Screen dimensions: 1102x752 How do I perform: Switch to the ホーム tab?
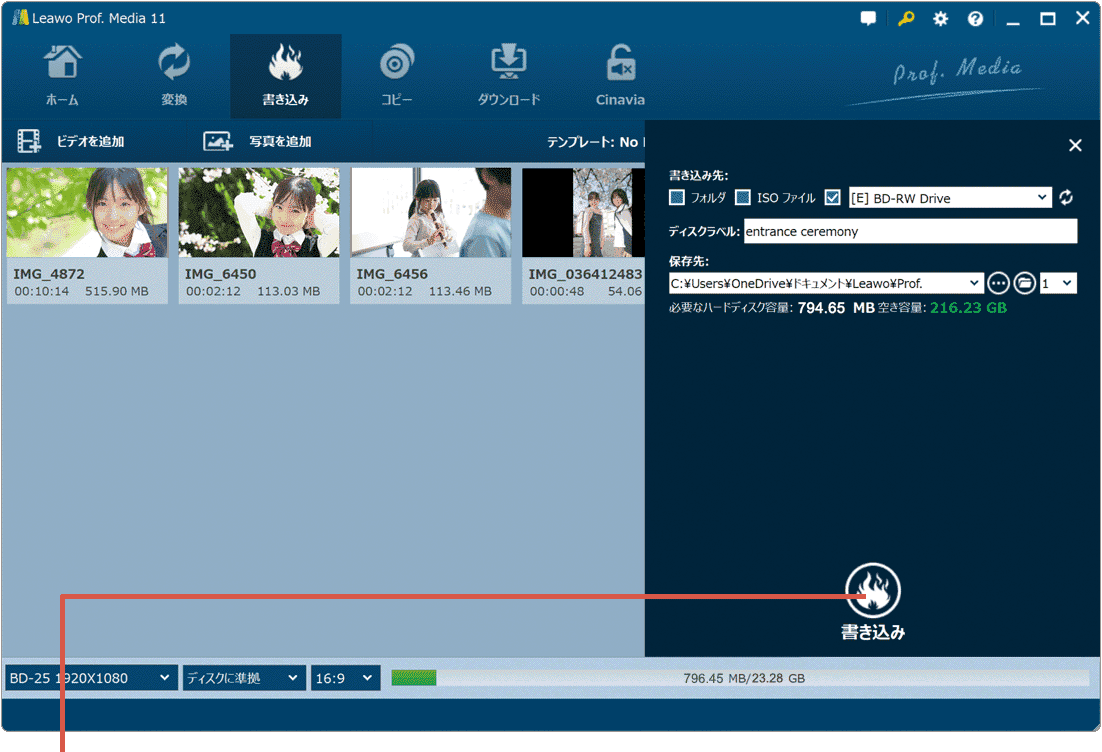point(62,76)
